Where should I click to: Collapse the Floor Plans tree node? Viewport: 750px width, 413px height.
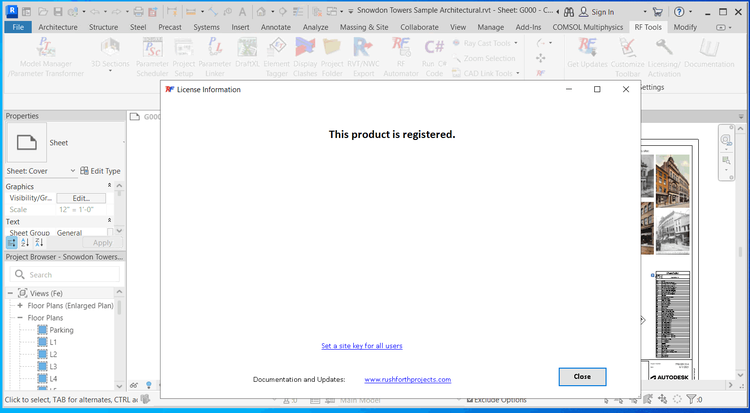tap(20, 317)
